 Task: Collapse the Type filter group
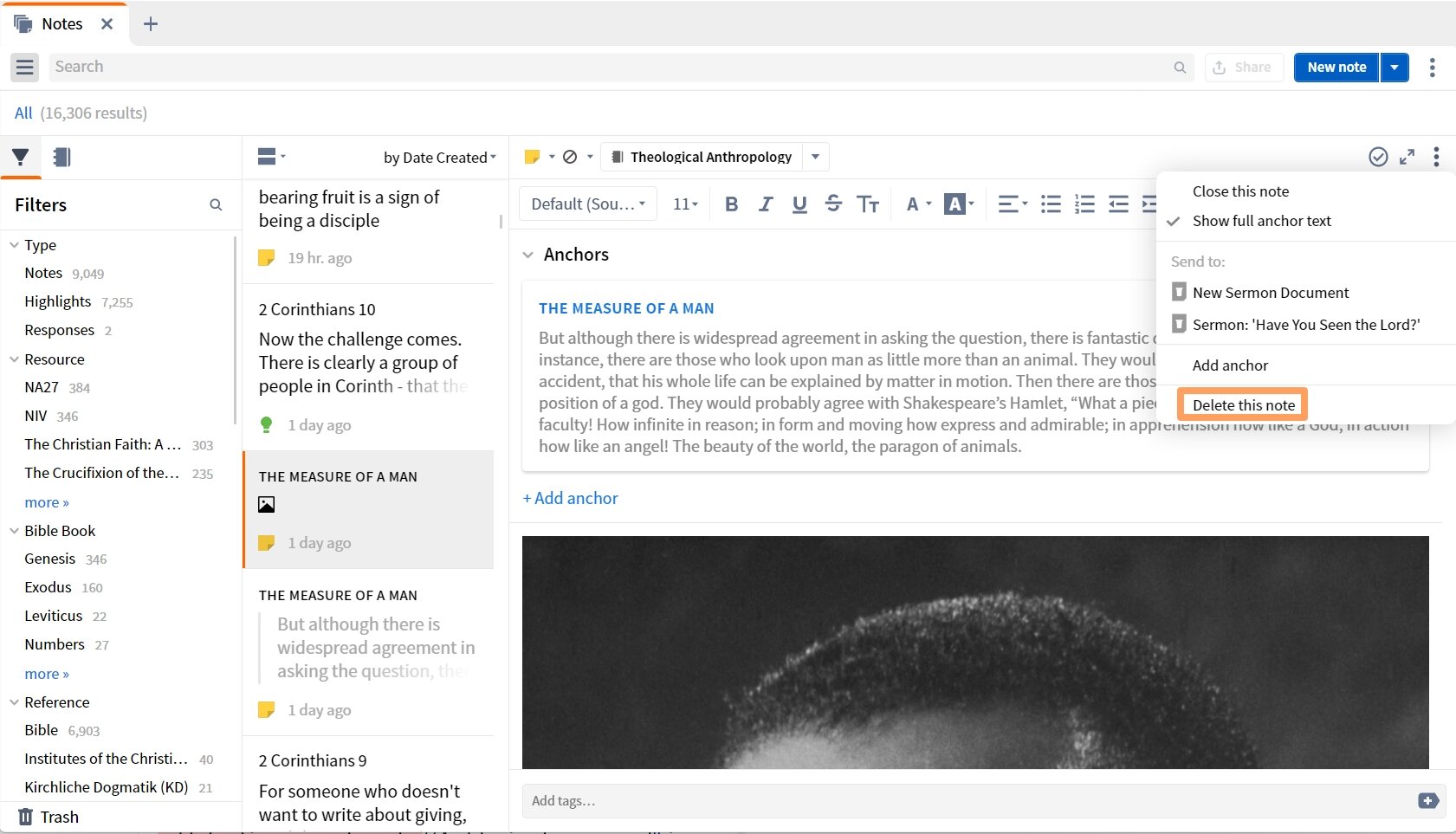point(14,245)
